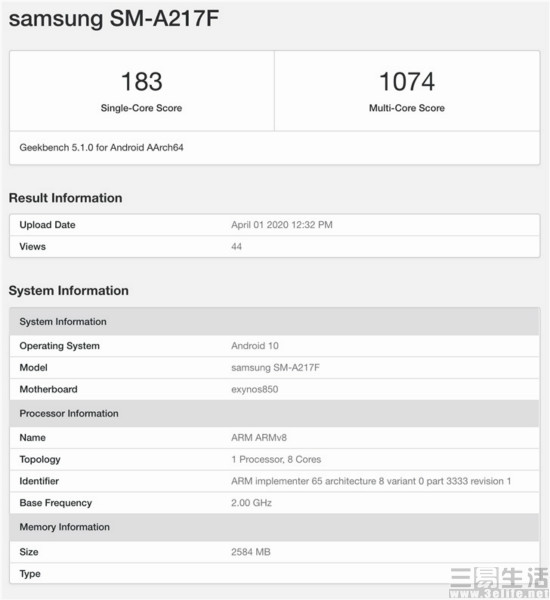Click the memory 'Type' row label
Viewport: 550px width, 600px height.
(30, 574)
